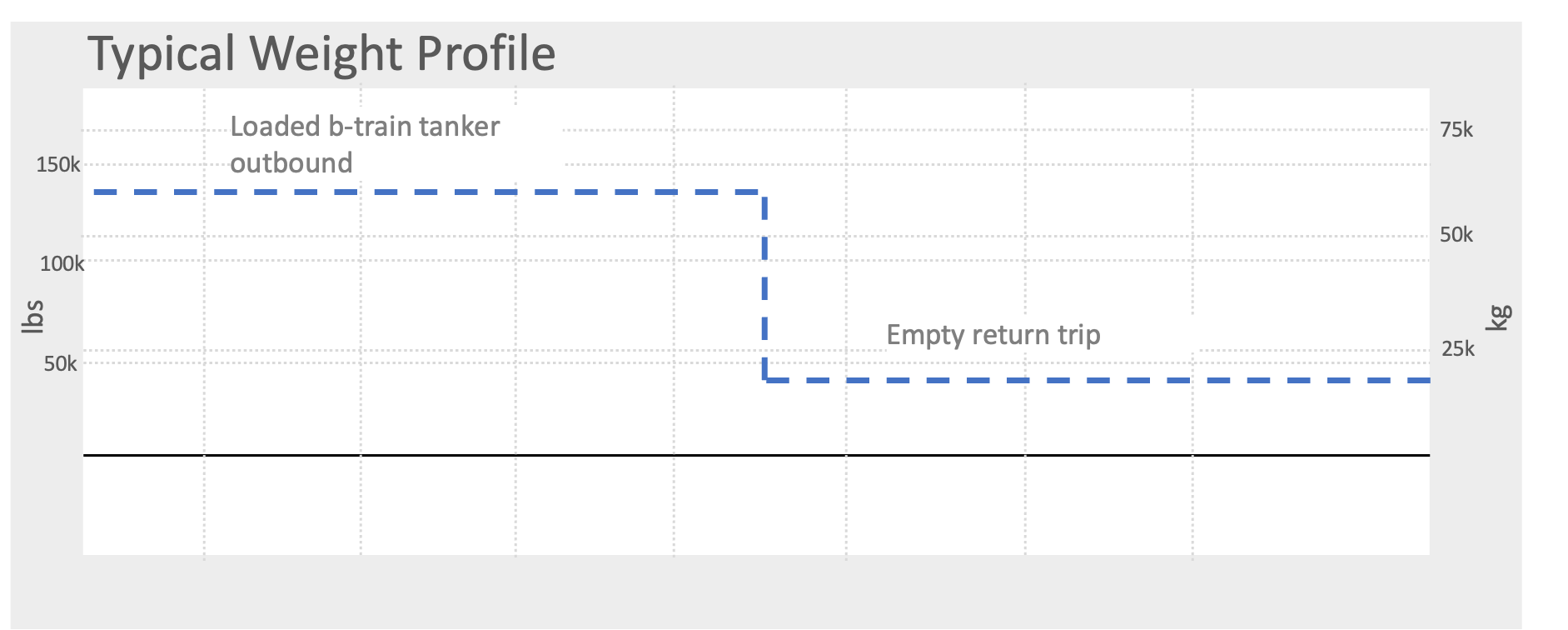Click the top corner where dashed line drops

click(x=764, y=193)
